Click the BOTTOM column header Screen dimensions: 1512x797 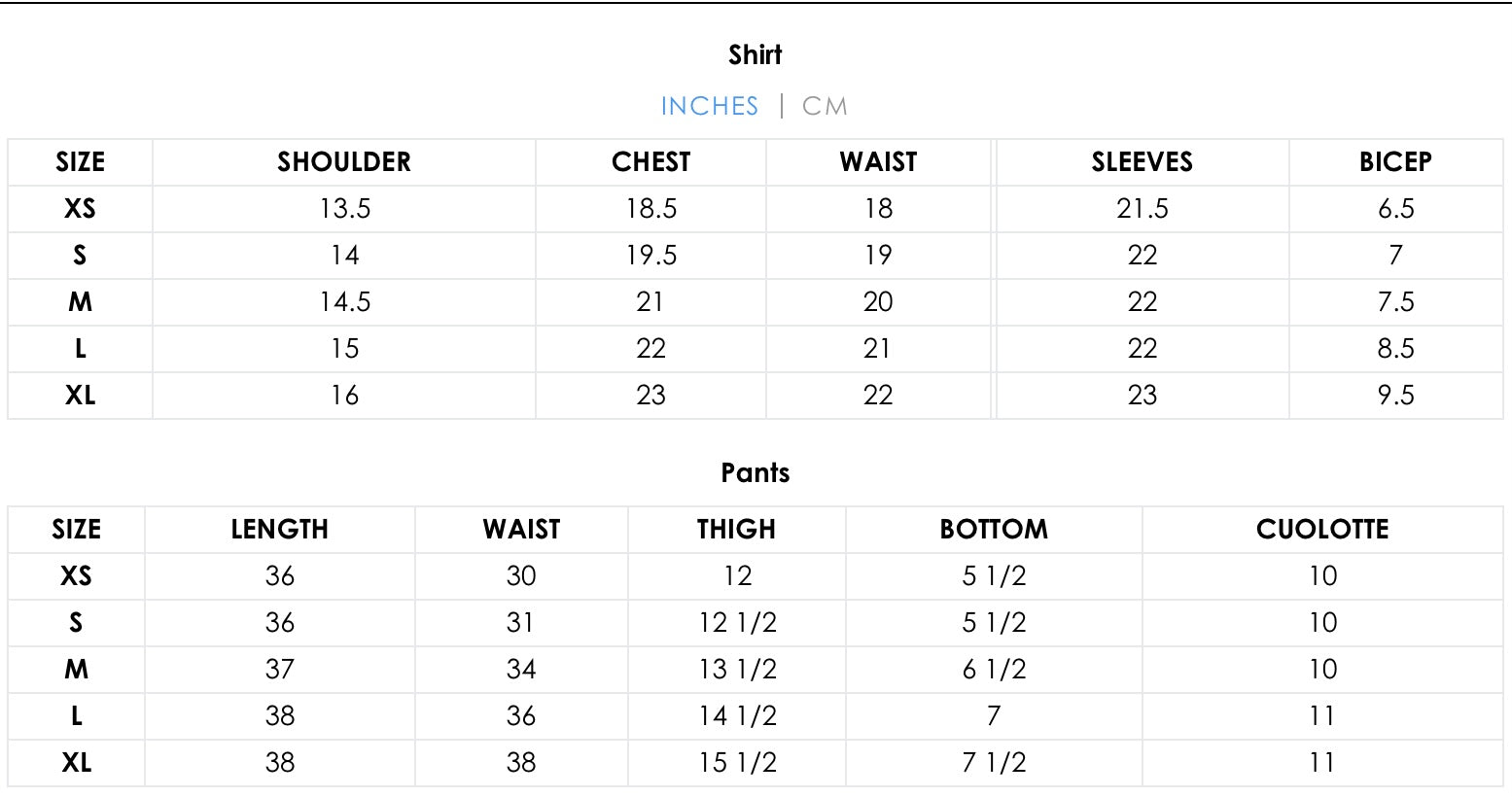pyautogui.click(x=994, y=530)
